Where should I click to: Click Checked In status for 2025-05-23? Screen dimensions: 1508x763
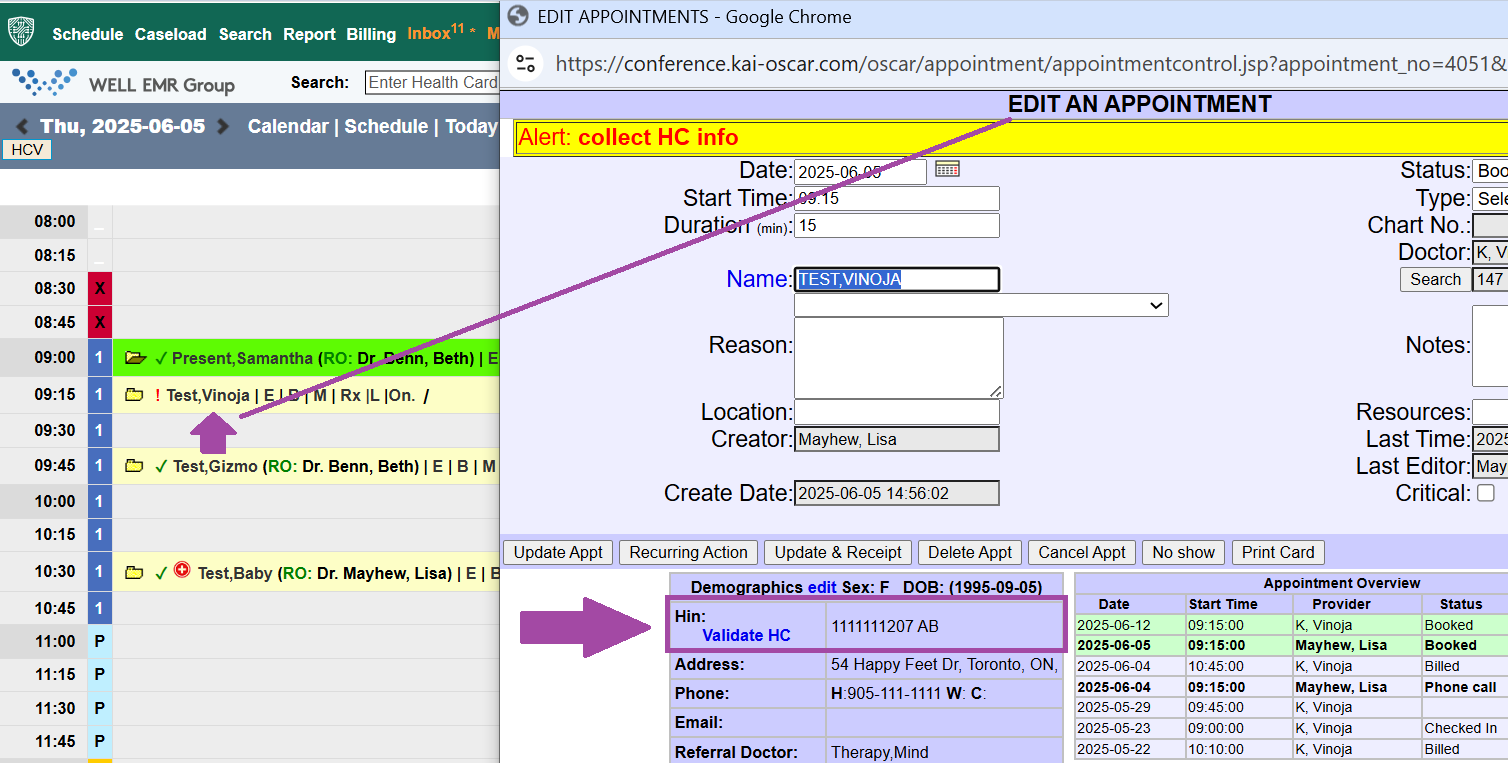pyautogui.click(x=1460, y=728)
